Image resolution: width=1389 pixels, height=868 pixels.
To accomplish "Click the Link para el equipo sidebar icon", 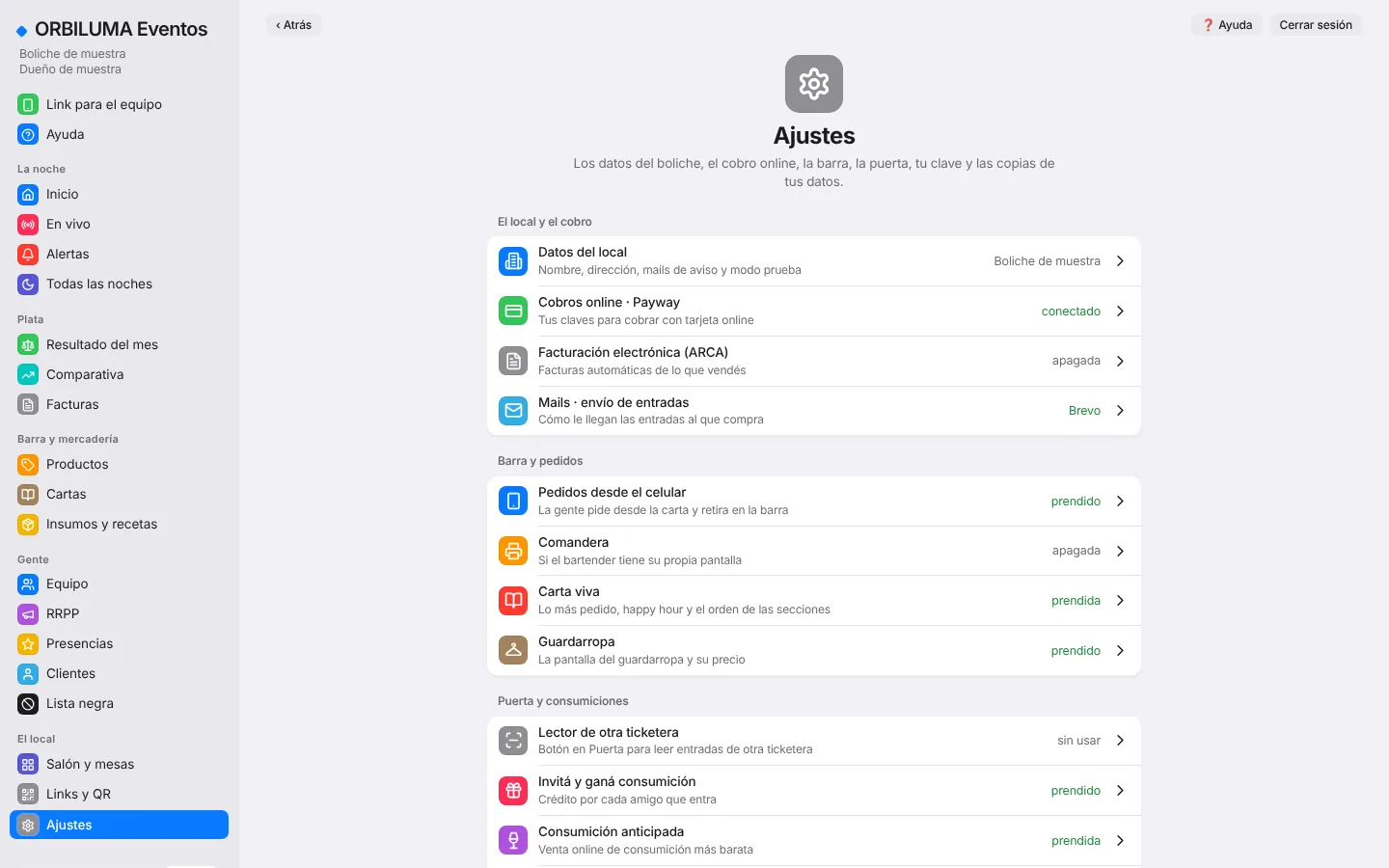I will point(28,104).
